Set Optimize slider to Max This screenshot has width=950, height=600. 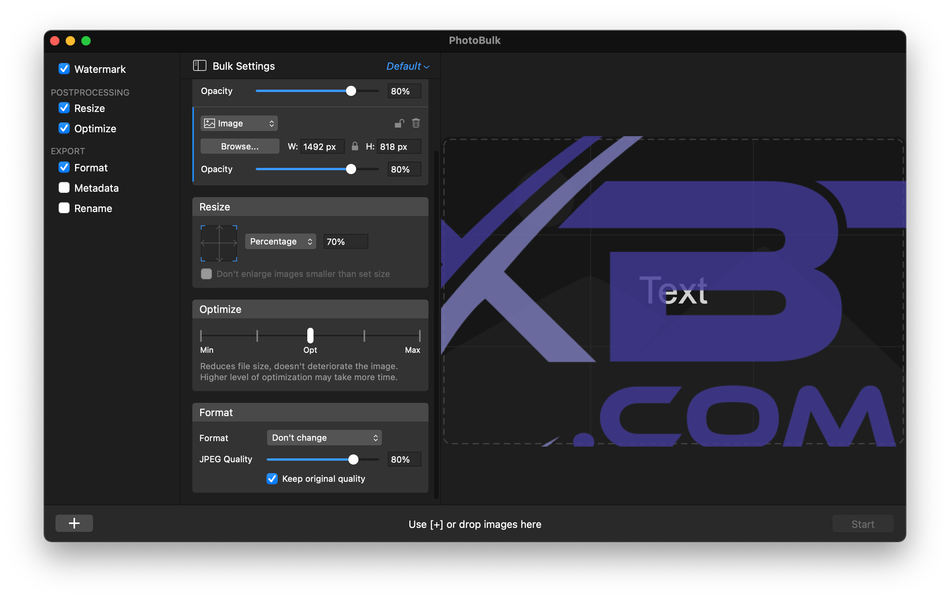419,335
